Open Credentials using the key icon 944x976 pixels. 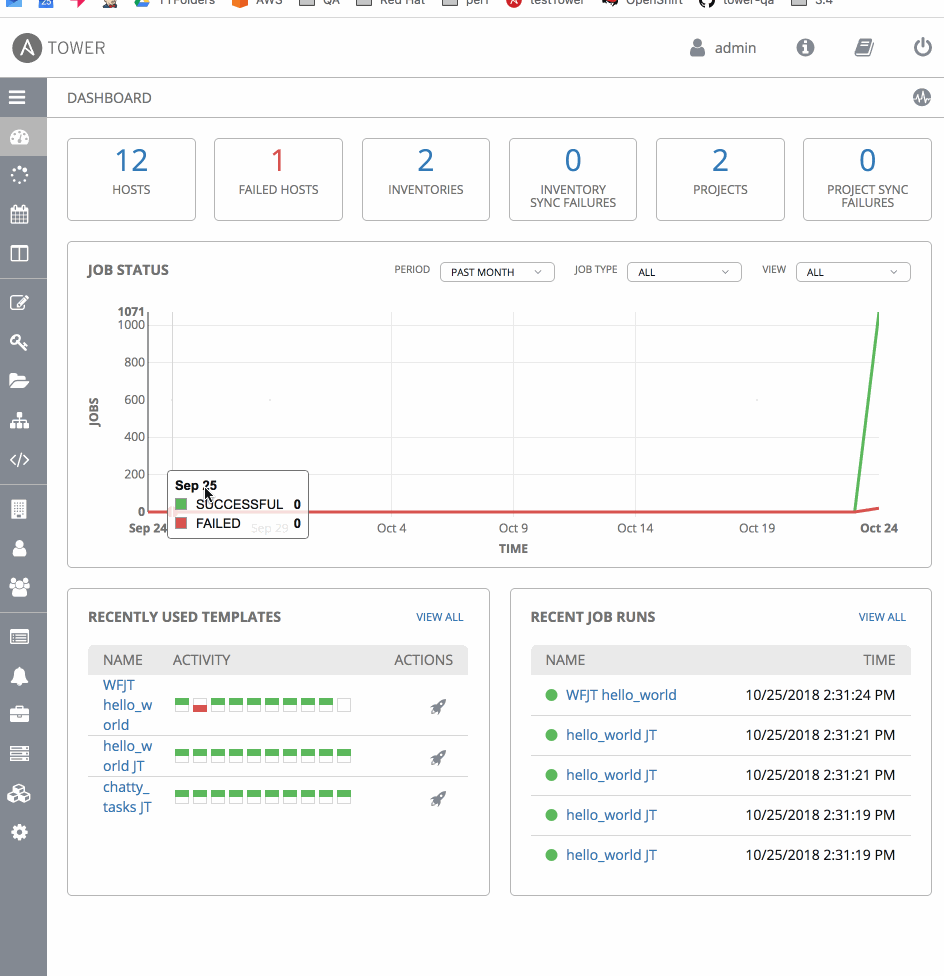[23, 342]
